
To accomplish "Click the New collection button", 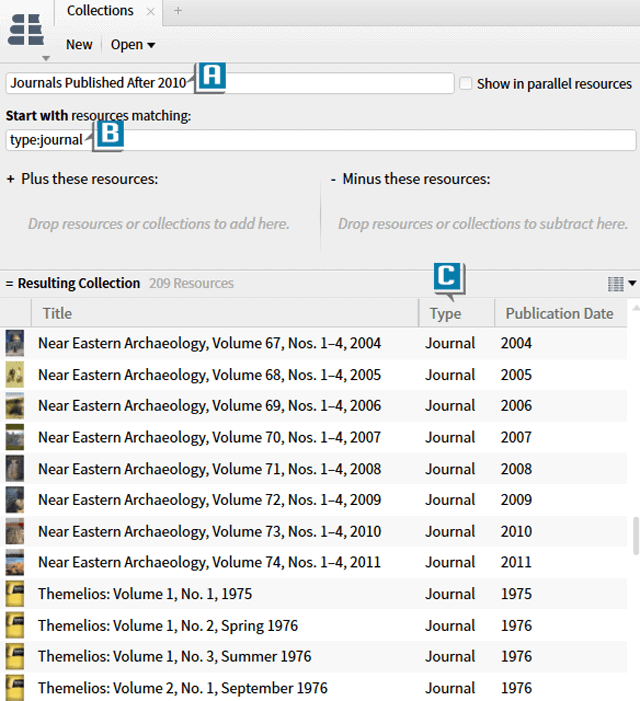I will [79, 45].
